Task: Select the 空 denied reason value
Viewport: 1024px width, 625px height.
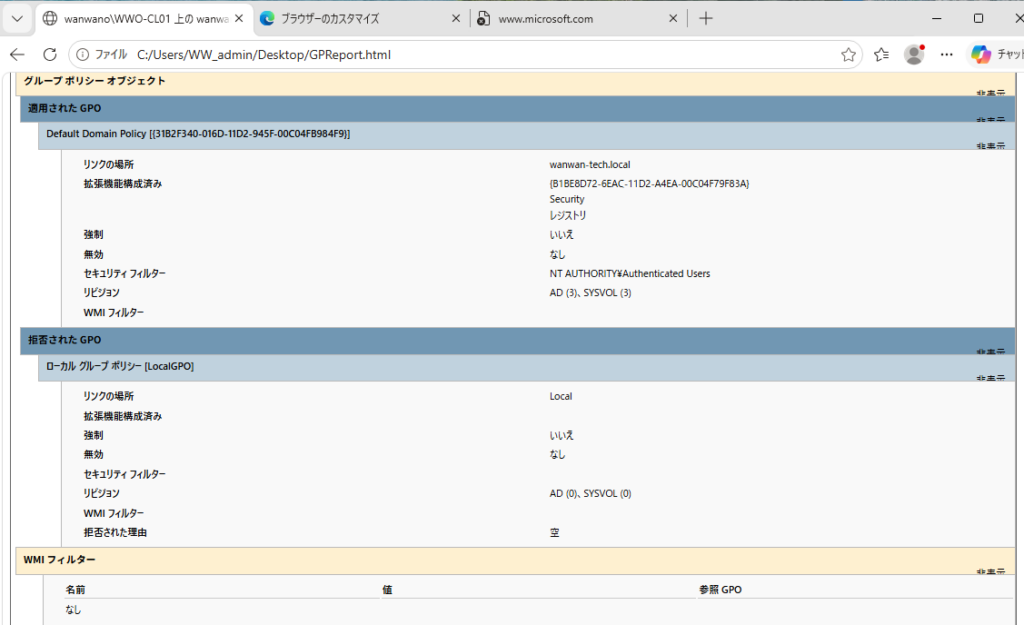Action: (x=554, y=533)
